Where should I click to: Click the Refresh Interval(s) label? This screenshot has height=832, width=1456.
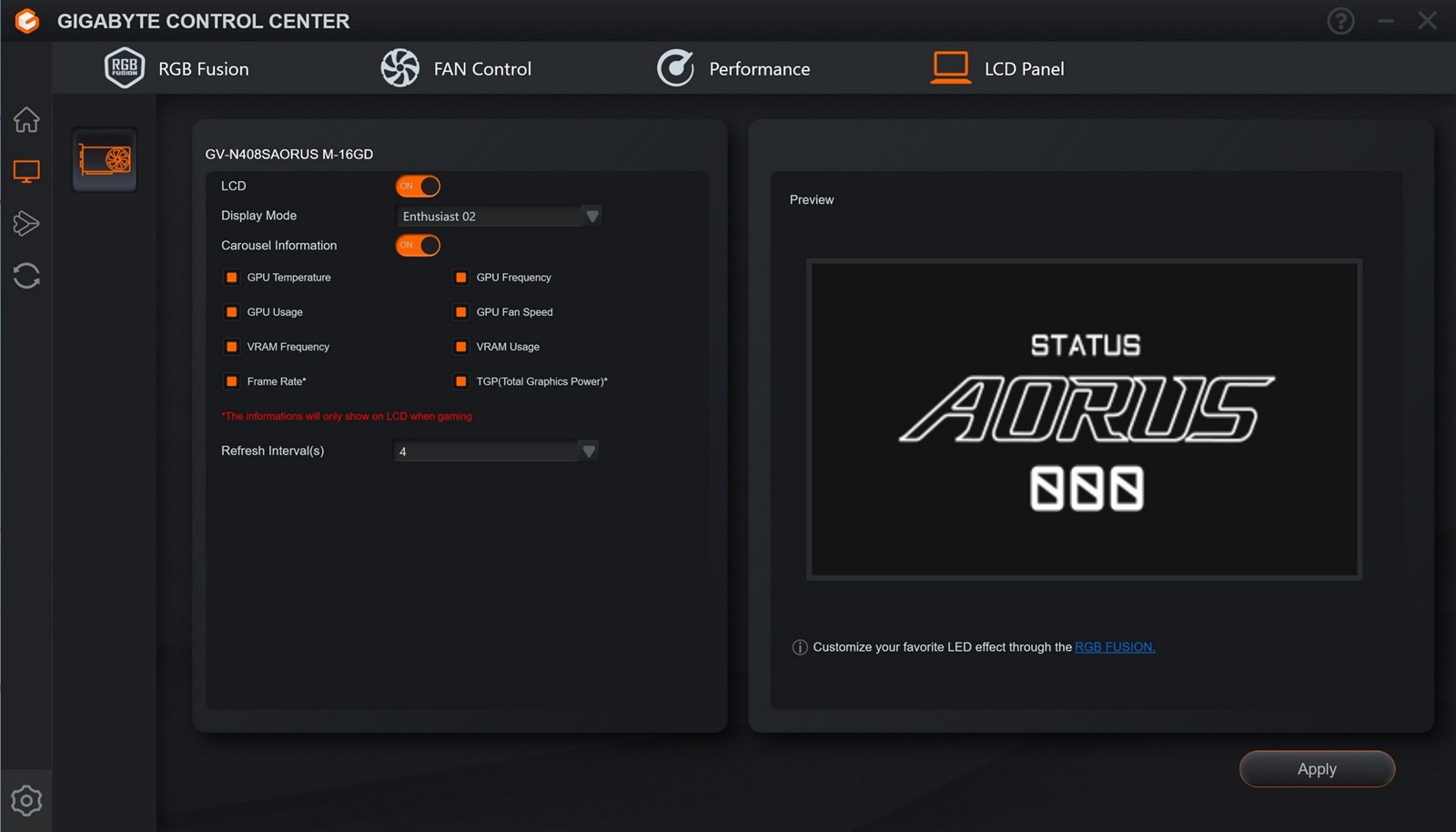click(x=272, y=451)
